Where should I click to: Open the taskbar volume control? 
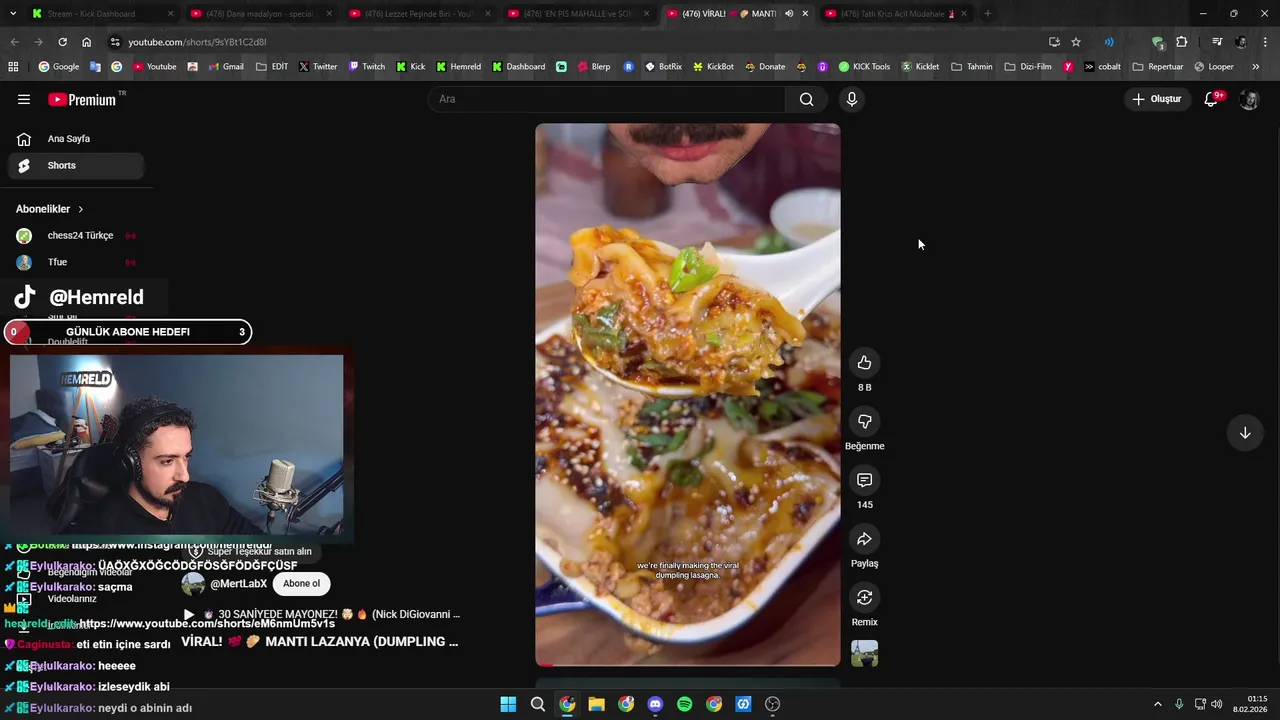tap(1217, 704)
